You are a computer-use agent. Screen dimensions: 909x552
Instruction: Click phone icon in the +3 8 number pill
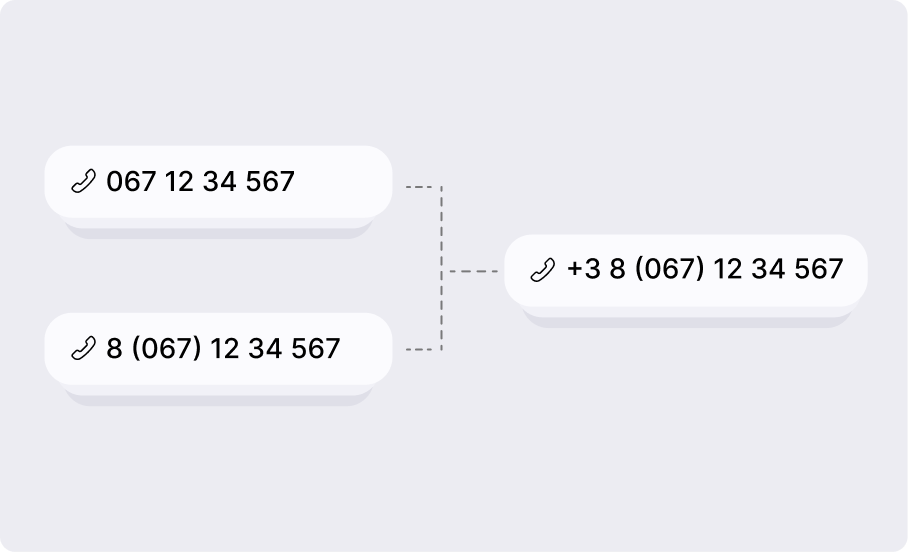[543, 270]
